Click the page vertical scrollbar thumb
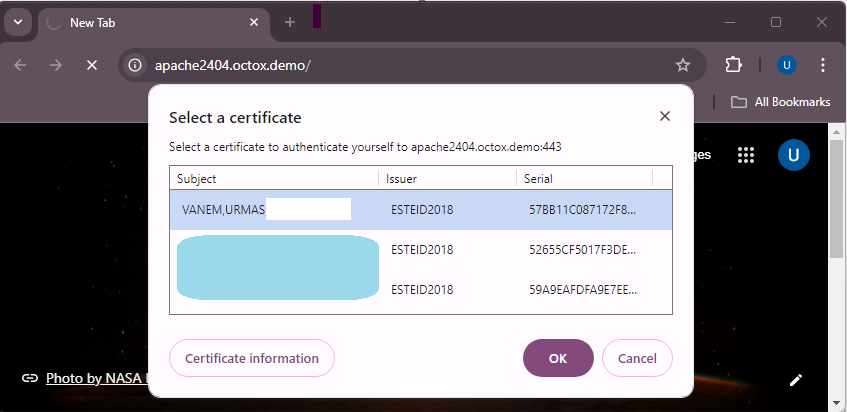847x412 pixels. click(x=836, y=198)
